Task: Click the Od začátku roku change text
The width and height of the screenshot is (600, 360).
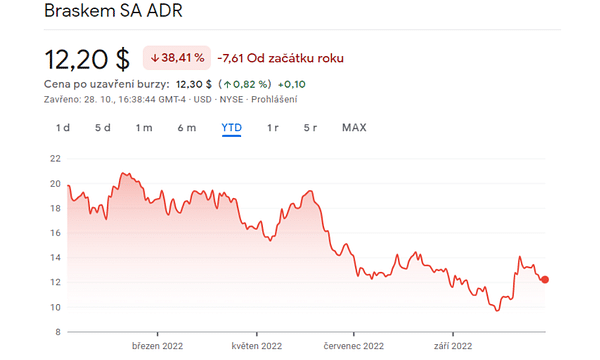Action: (x=295, y=58)
